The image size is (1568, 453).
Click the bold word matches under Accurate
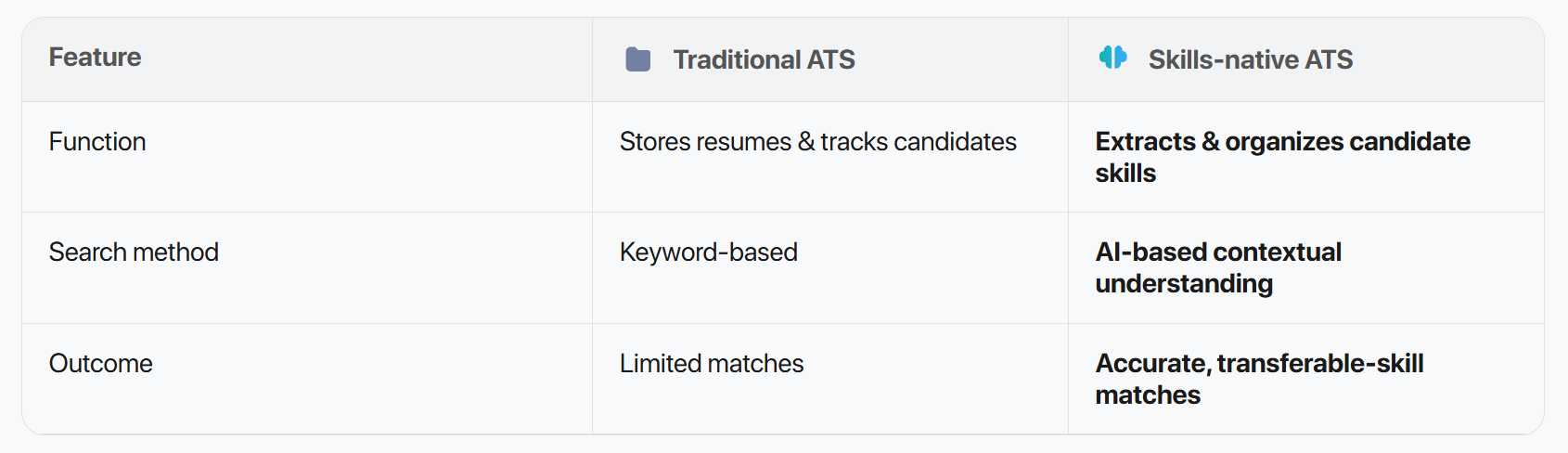(1147, 395)
